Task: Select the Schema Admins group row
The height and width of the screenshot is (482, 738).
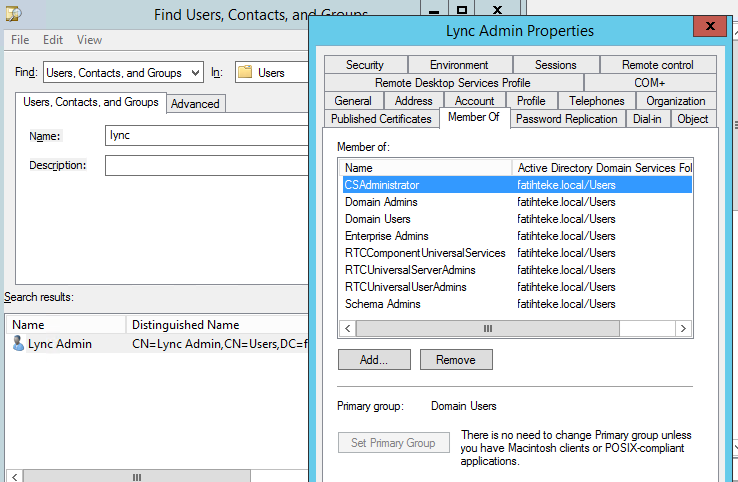Action: pos(517,304)
